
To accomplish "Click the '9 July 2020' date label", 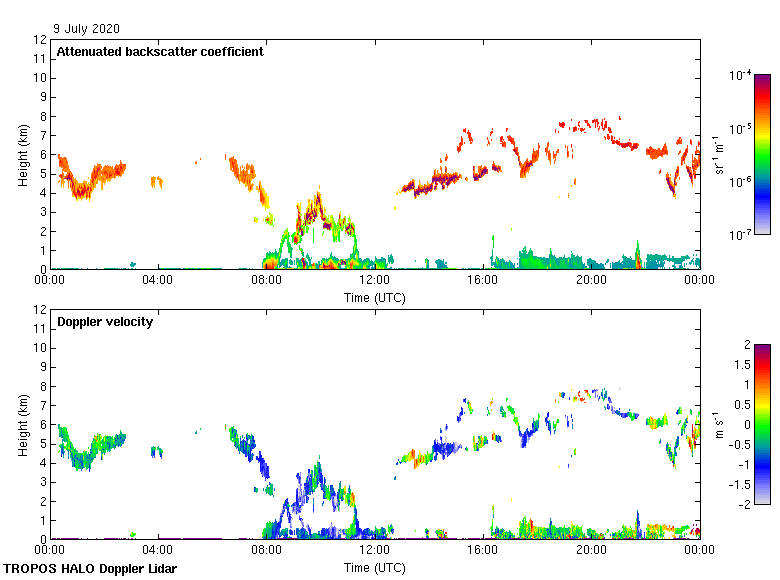I will (x=88, y=29).
